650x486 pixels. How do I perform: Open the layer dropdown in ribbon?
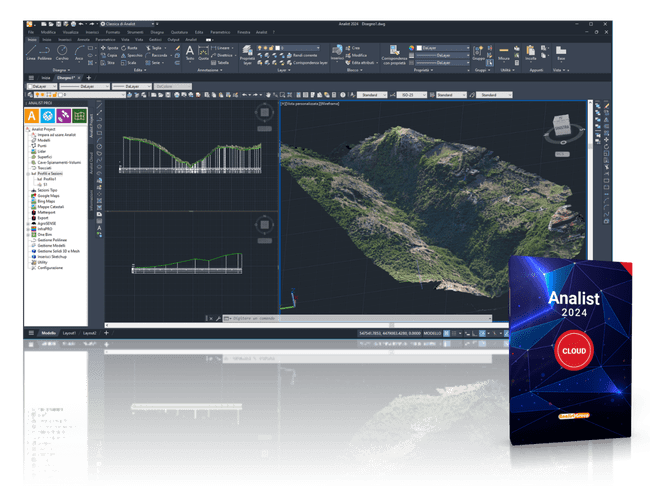pos(289,48)
